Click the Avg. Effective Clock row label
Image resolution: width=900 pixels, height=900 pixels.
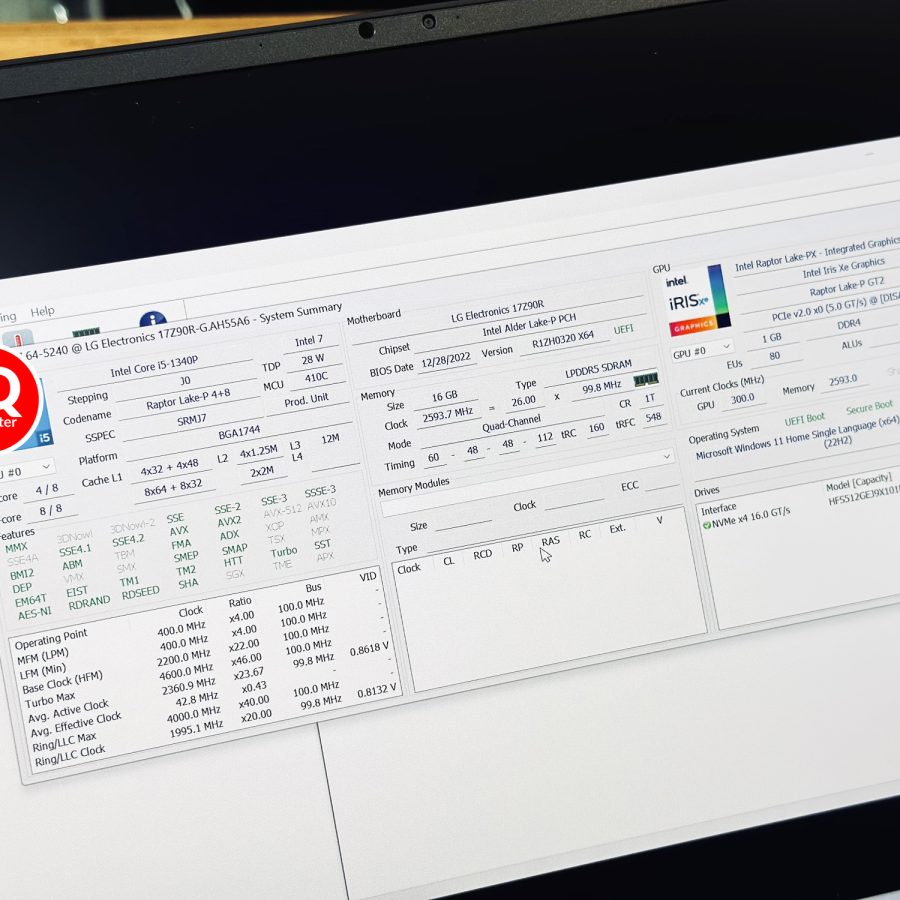pyautogui.click(x=76, y=724)
